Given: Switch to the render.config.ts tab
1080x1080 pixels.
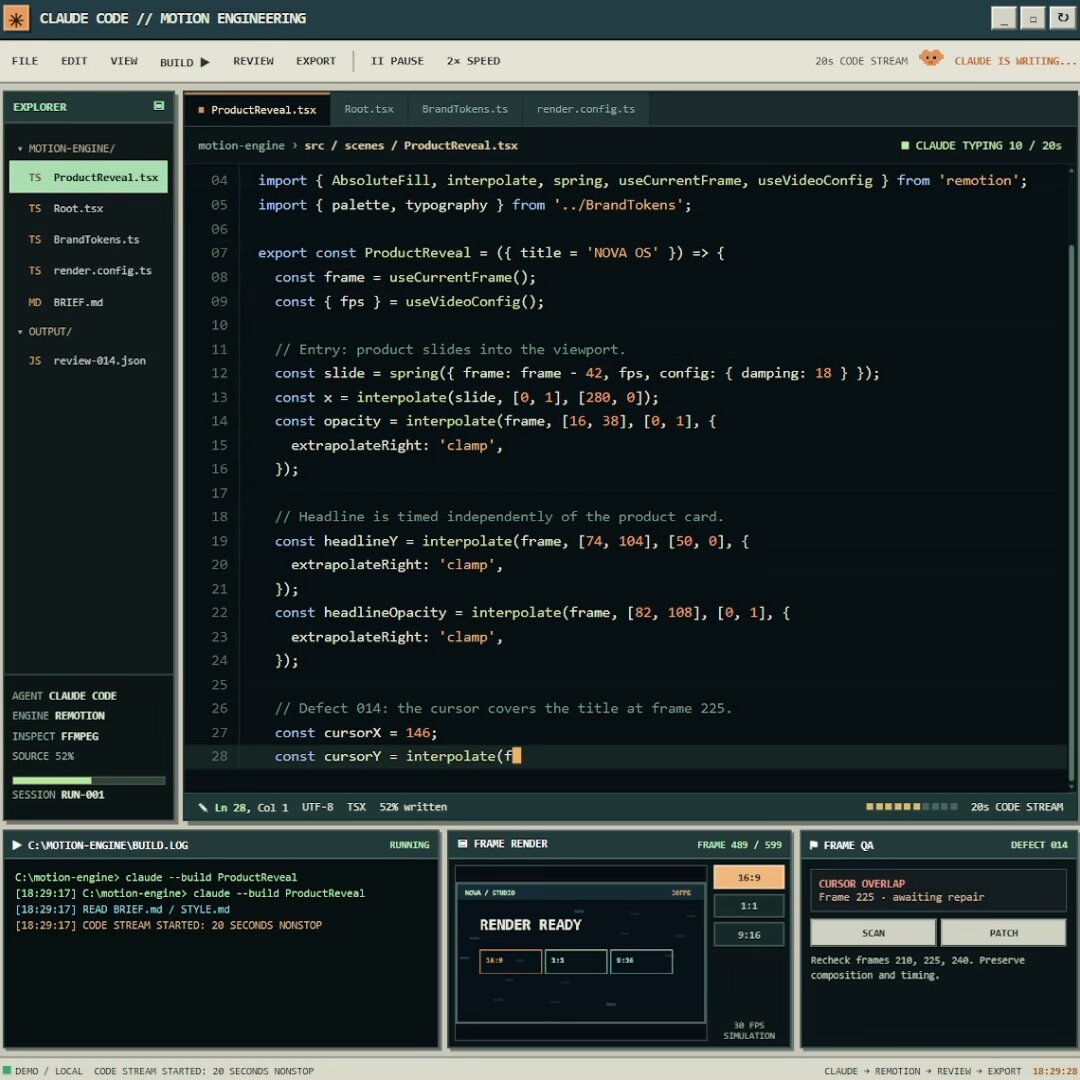Looking at the screenshot, I should tap(585, 110).
